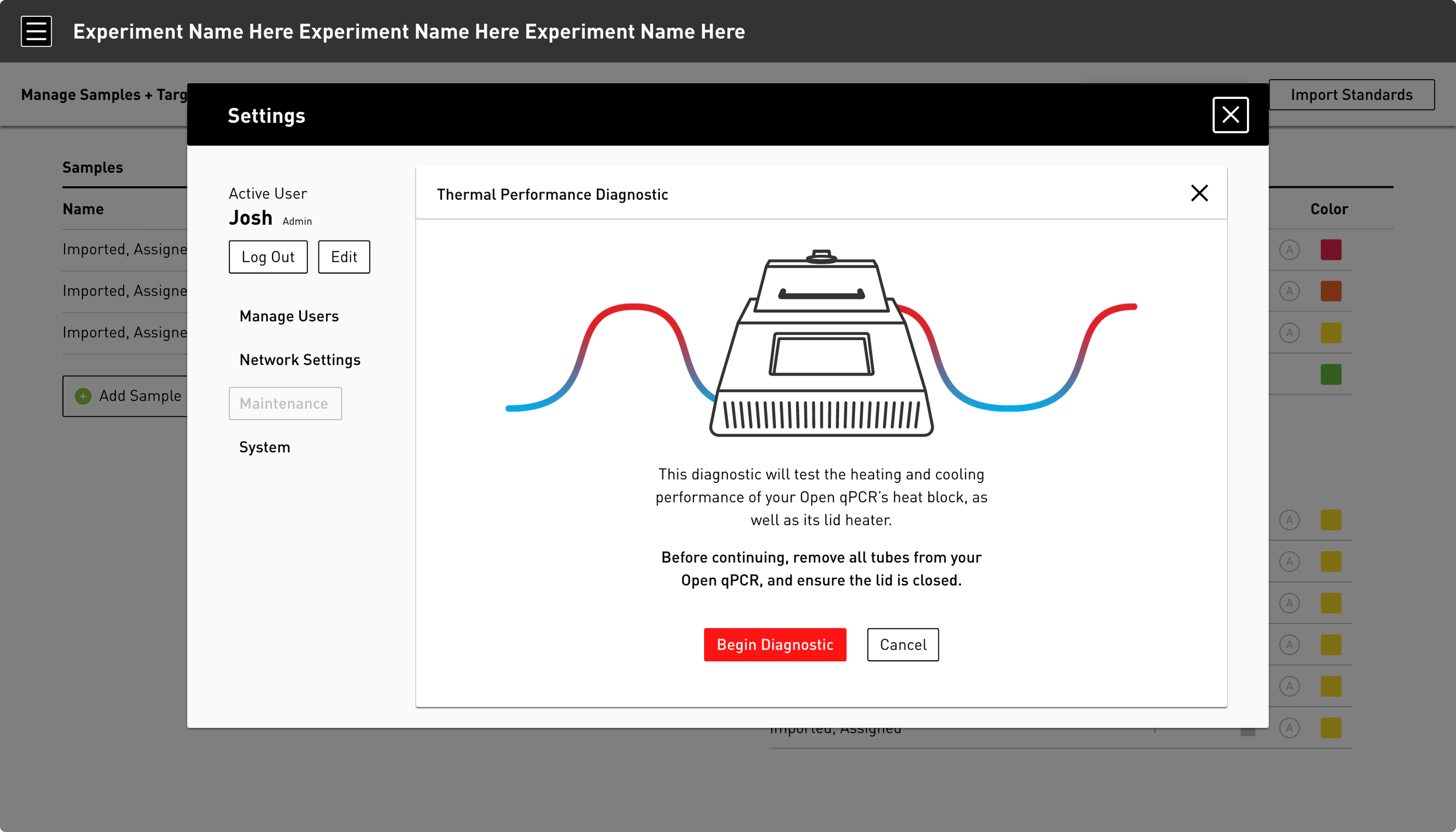Click the qPCR machine illustration
The width and height of the screenshot is (1456, 832).
point(821,344)
